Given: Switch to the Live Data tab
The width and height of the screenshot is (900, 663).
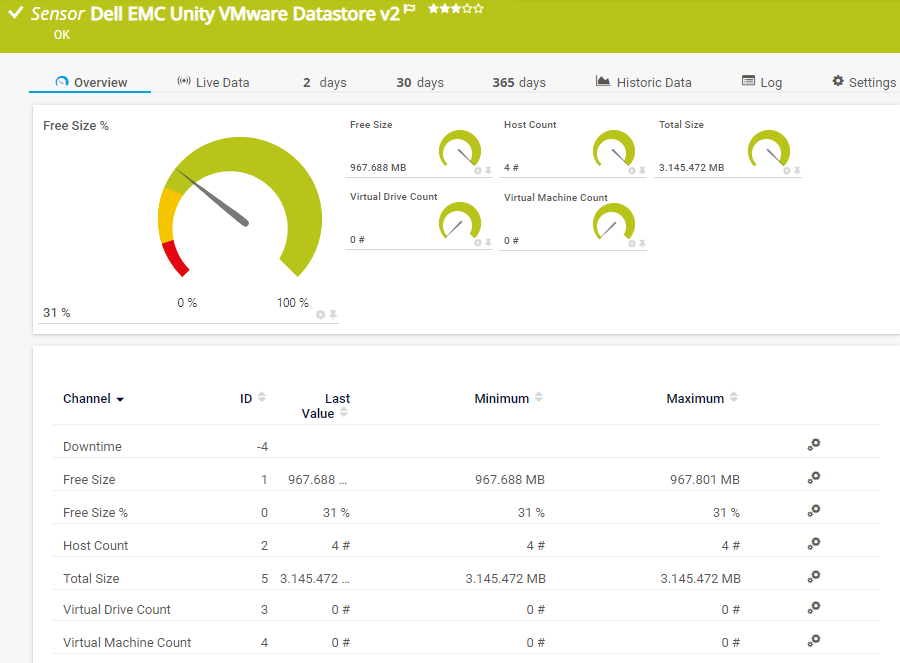Looking at the screenshot, I should tap(213, 82).
